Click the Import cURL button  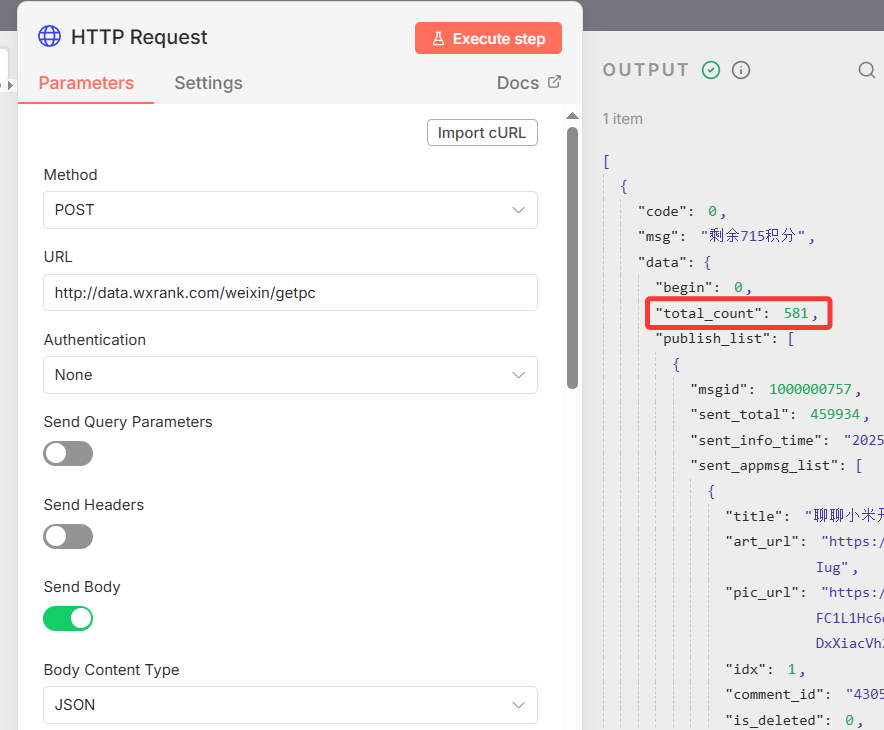pos(482,133)
